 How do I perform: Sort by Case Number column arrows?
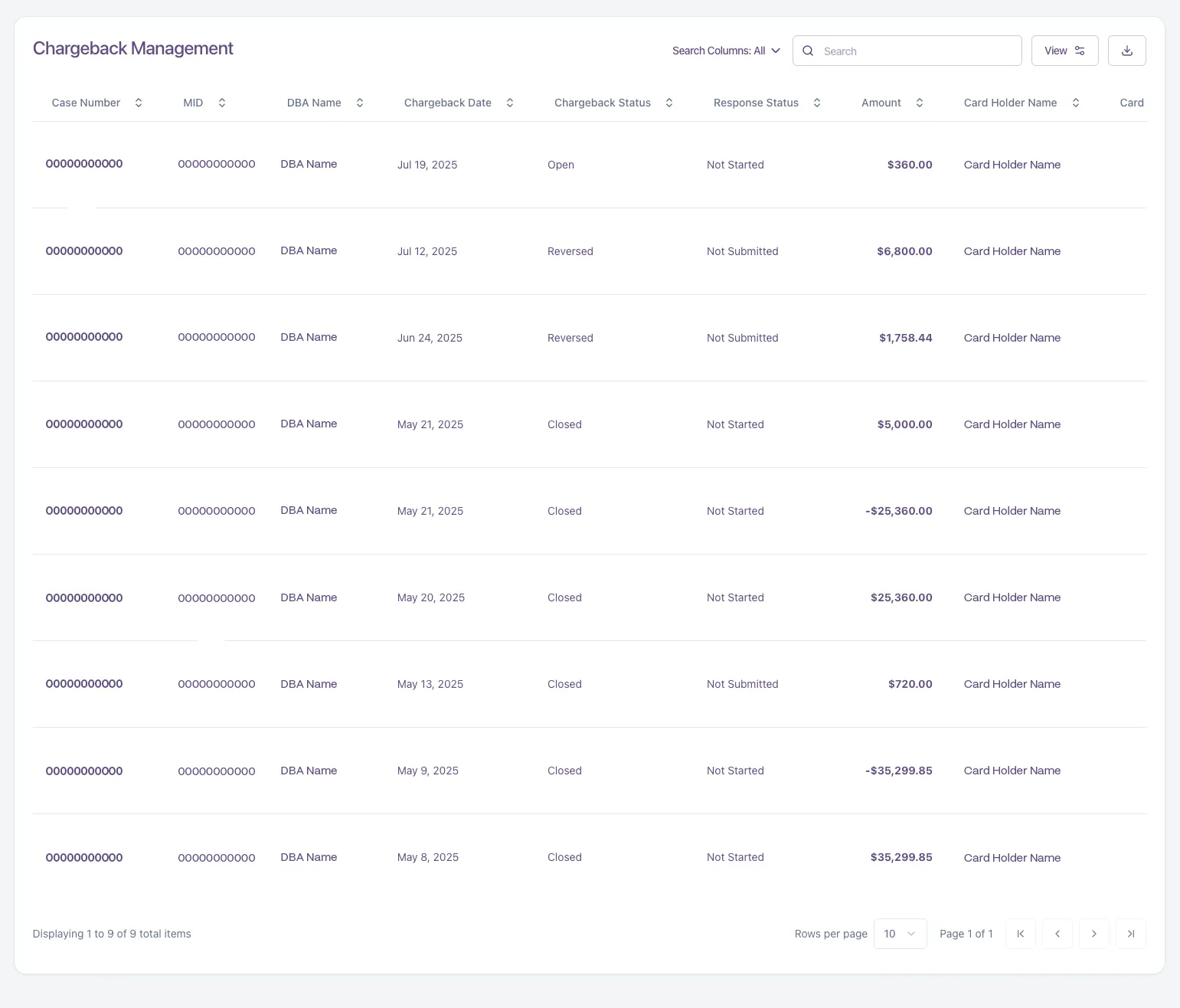(139, 103)
